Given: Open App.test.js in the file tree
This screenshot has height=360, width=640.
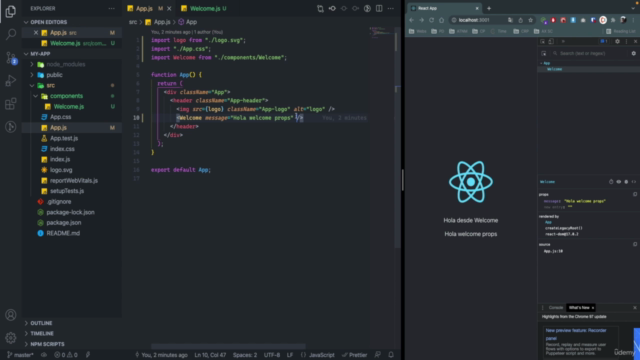Looking at the screenshot, I should [x=64, y=138].
